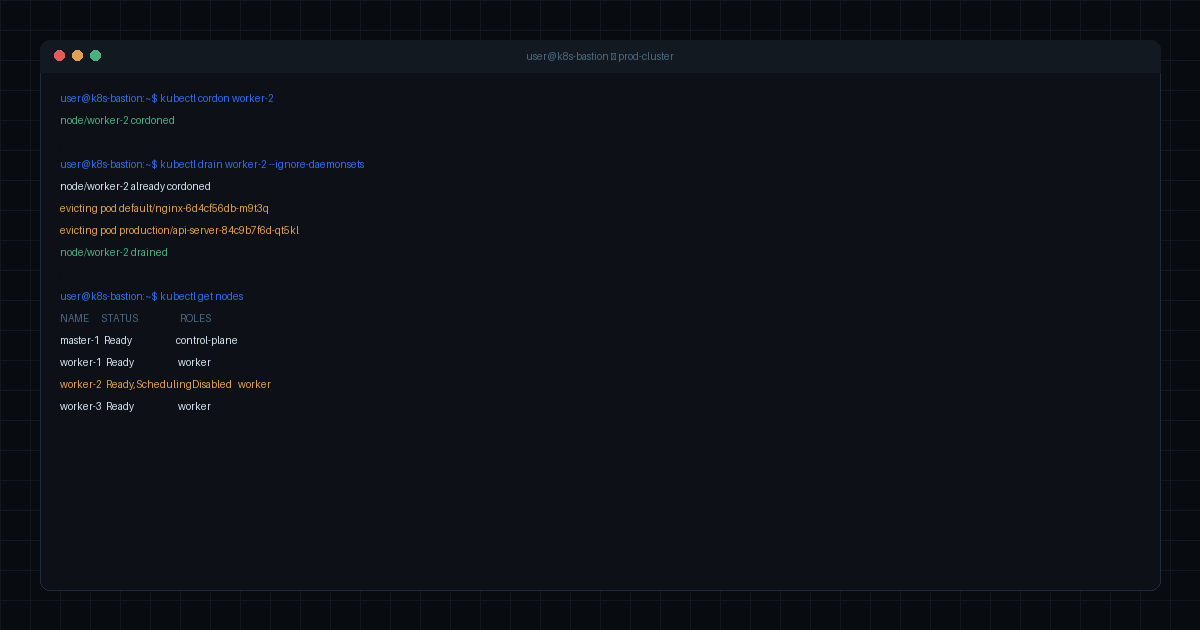
Task: Click the evicting pod default/nginx line
Action: pyautogui.click(x=164, y=208)
